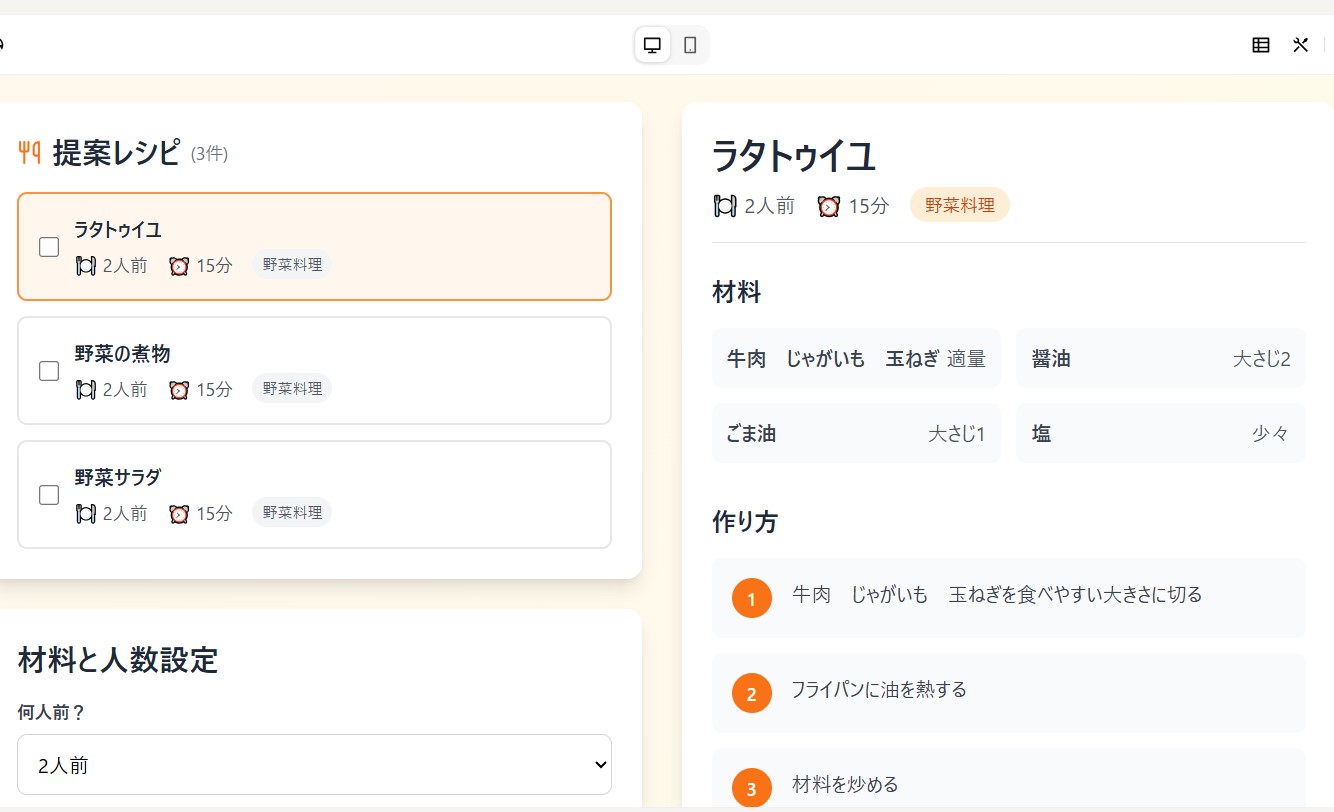Open the table view icon in top bar

1260,45
